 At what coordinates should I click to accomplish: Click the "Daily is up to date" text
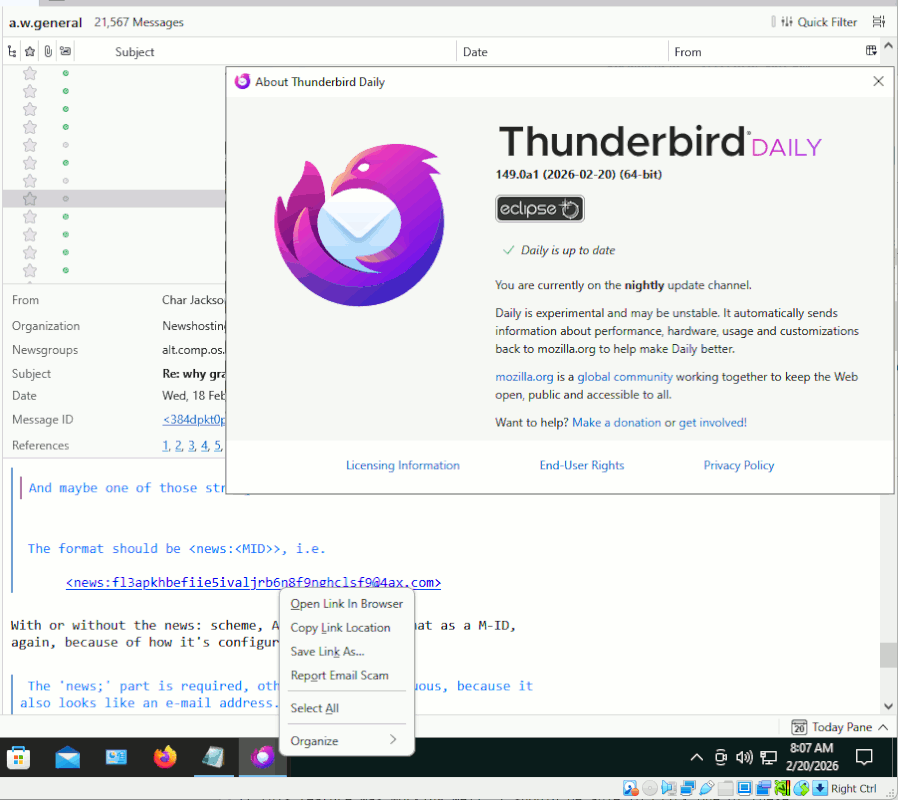click(x=568, y=250)
